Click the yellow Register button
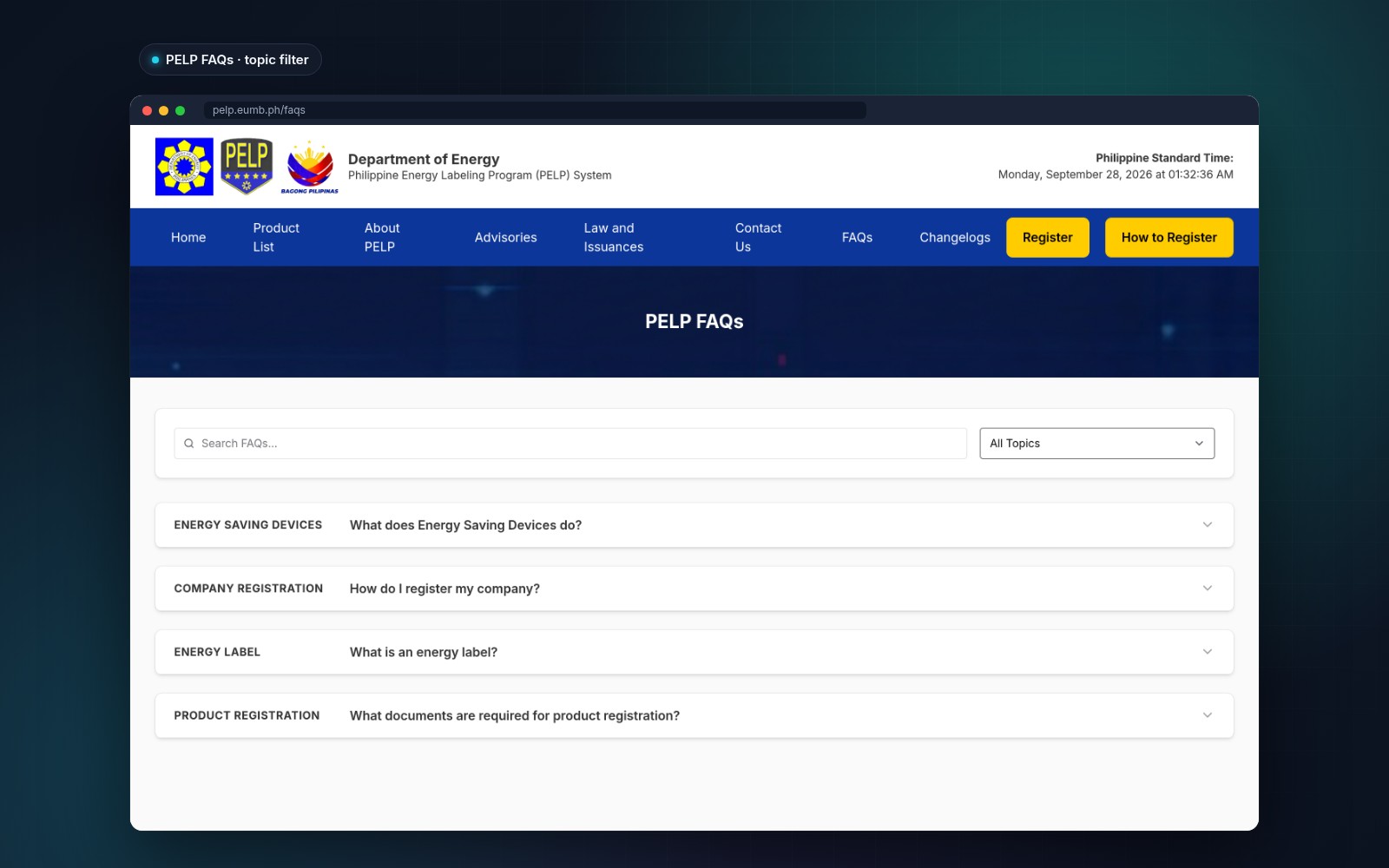 [x=1048, y=238]
